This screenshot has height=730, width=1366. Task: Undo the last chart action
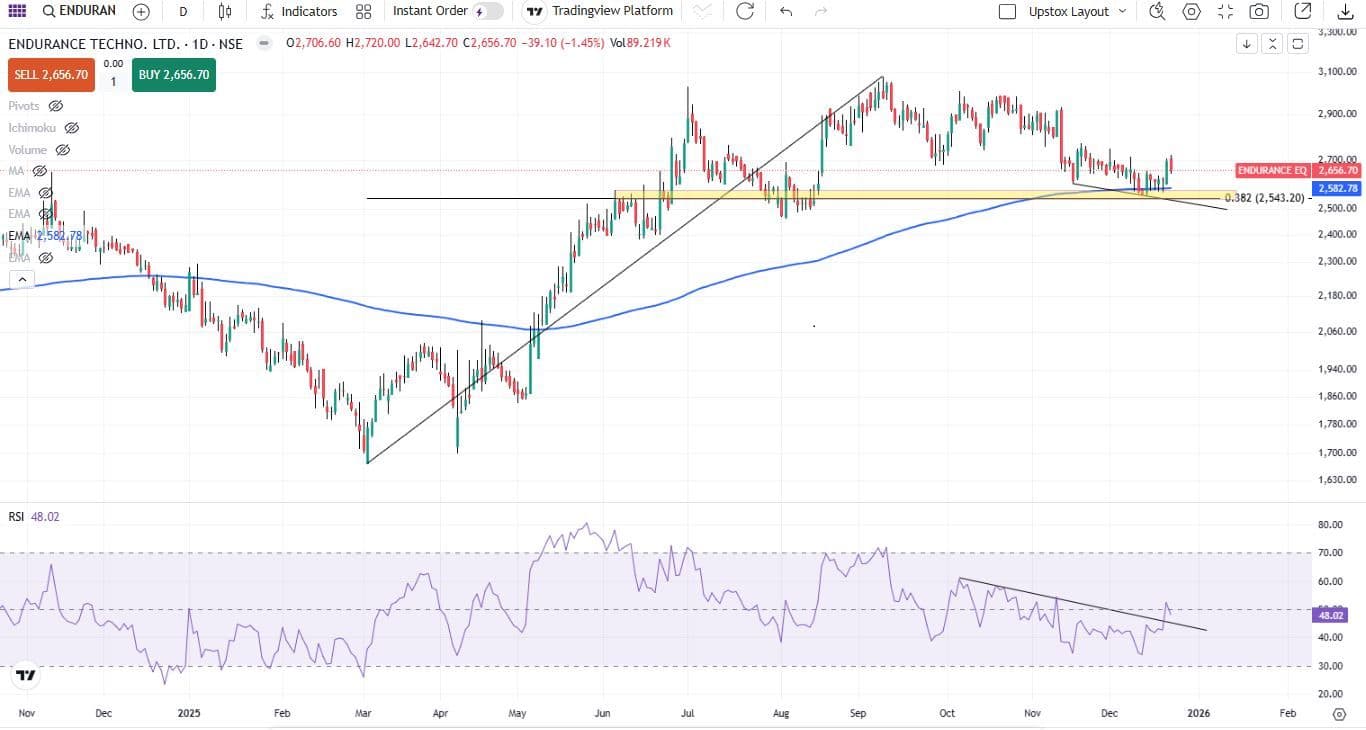[x=786, y=11]
